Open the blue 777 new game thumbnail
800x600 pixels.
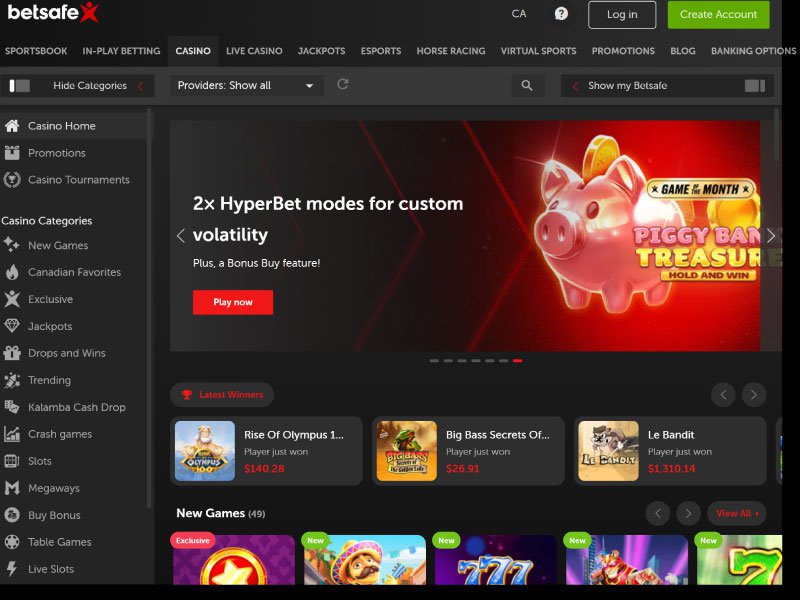(x=495, y=559)
